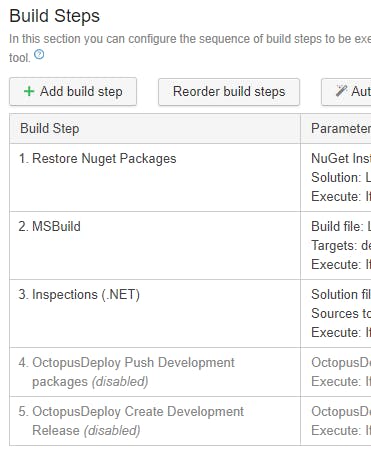This screenshot has height=457, width=371.
Task: Click OctopusDeploy parameters of step 5
Action: click(341, 412)
